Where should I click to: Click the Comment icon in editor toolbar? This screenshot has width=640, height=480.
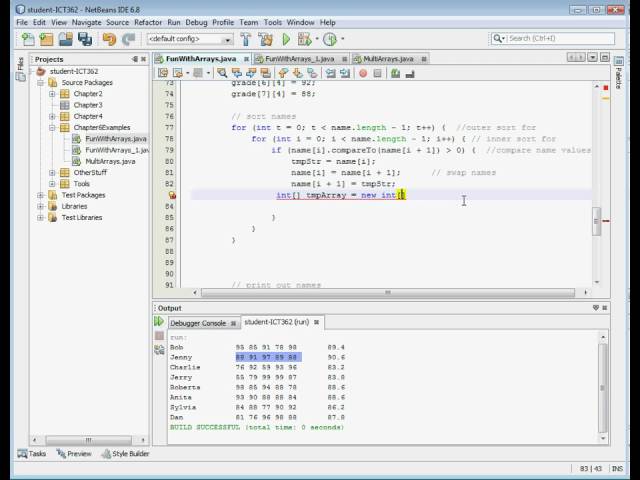395,73
